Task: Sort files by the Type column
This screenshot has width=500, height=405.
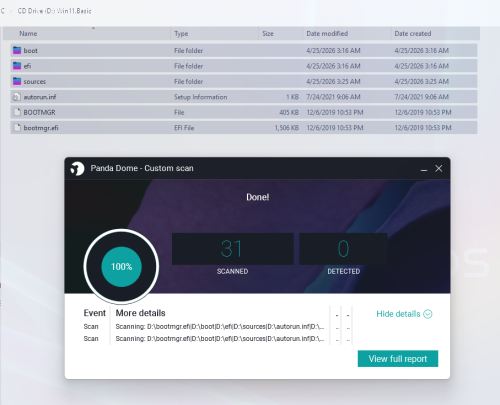Action: (215, 34)
